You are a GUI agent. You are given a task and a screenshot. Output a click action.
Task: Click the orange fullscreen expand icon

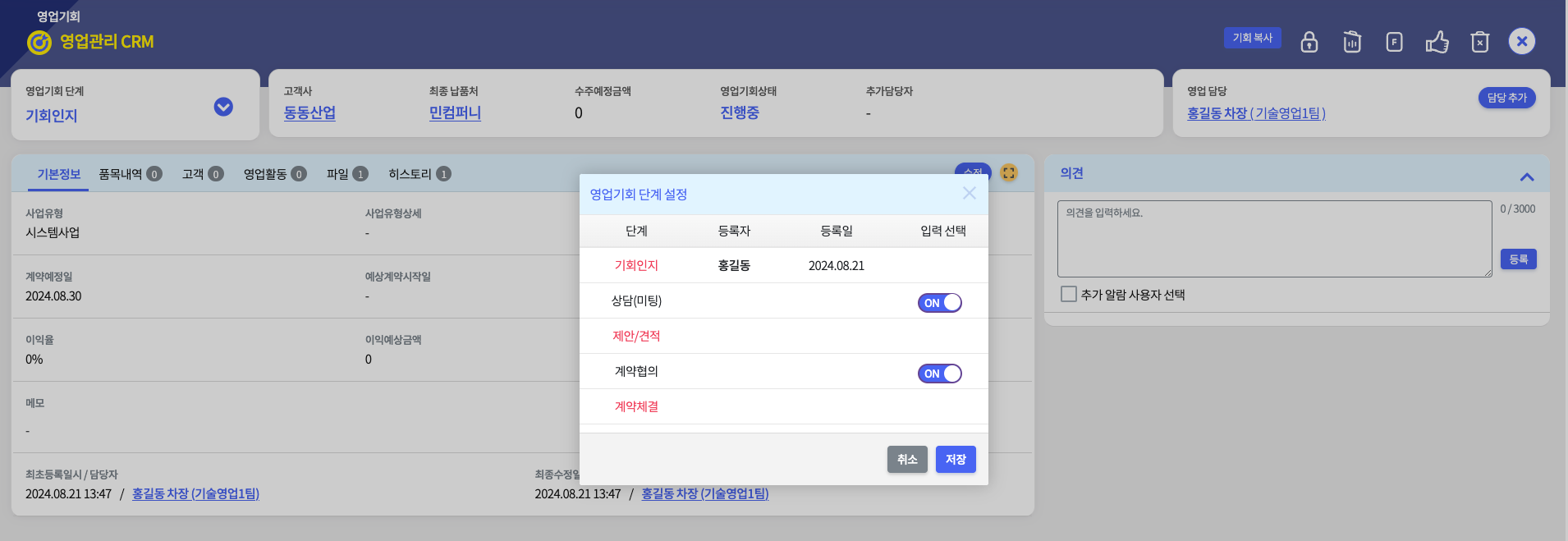coord(1008,172)
